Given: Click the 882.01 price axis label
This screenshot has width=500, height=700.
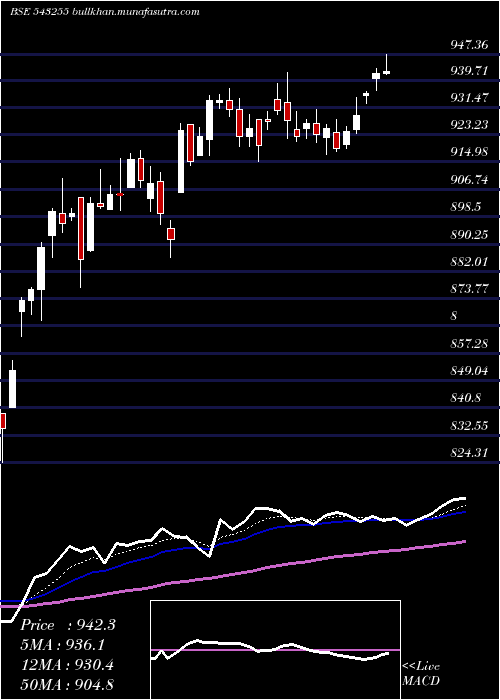Looking at the screenshot, I should click(469, 262).
